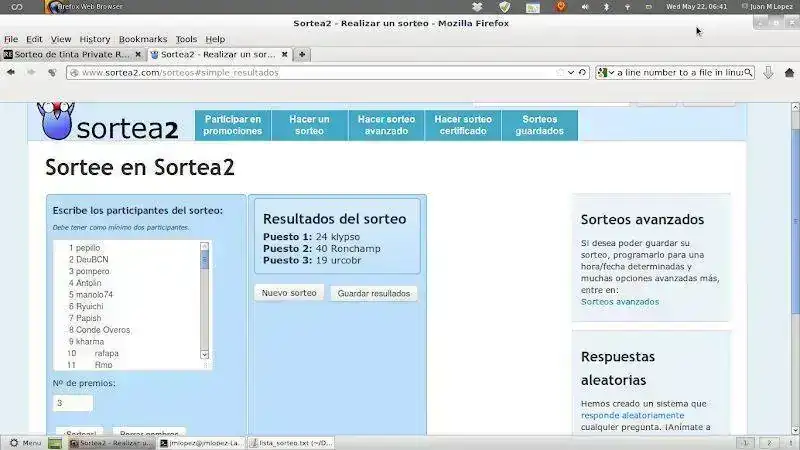Click the 'Nº de premios' input field
This screenshot has width=800, height=450.
click(x=73, y=403)
